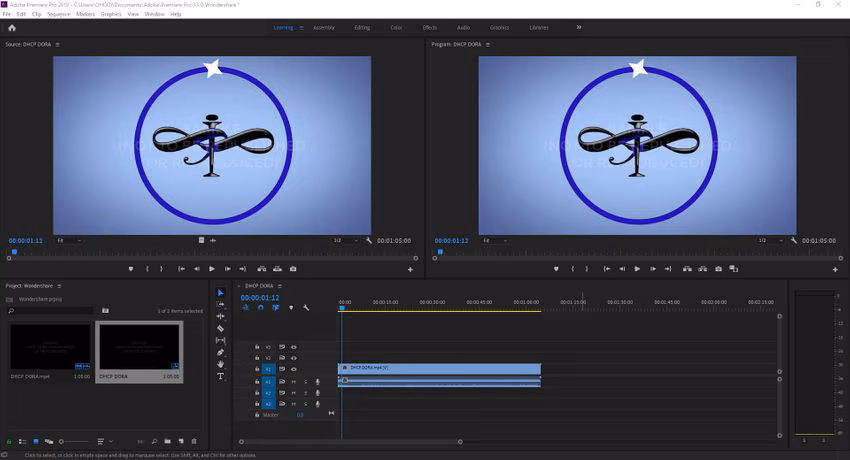Screen dimensions: 850x460
Task: Click Lift button in Program monitor
Action: tap(687, 269)
